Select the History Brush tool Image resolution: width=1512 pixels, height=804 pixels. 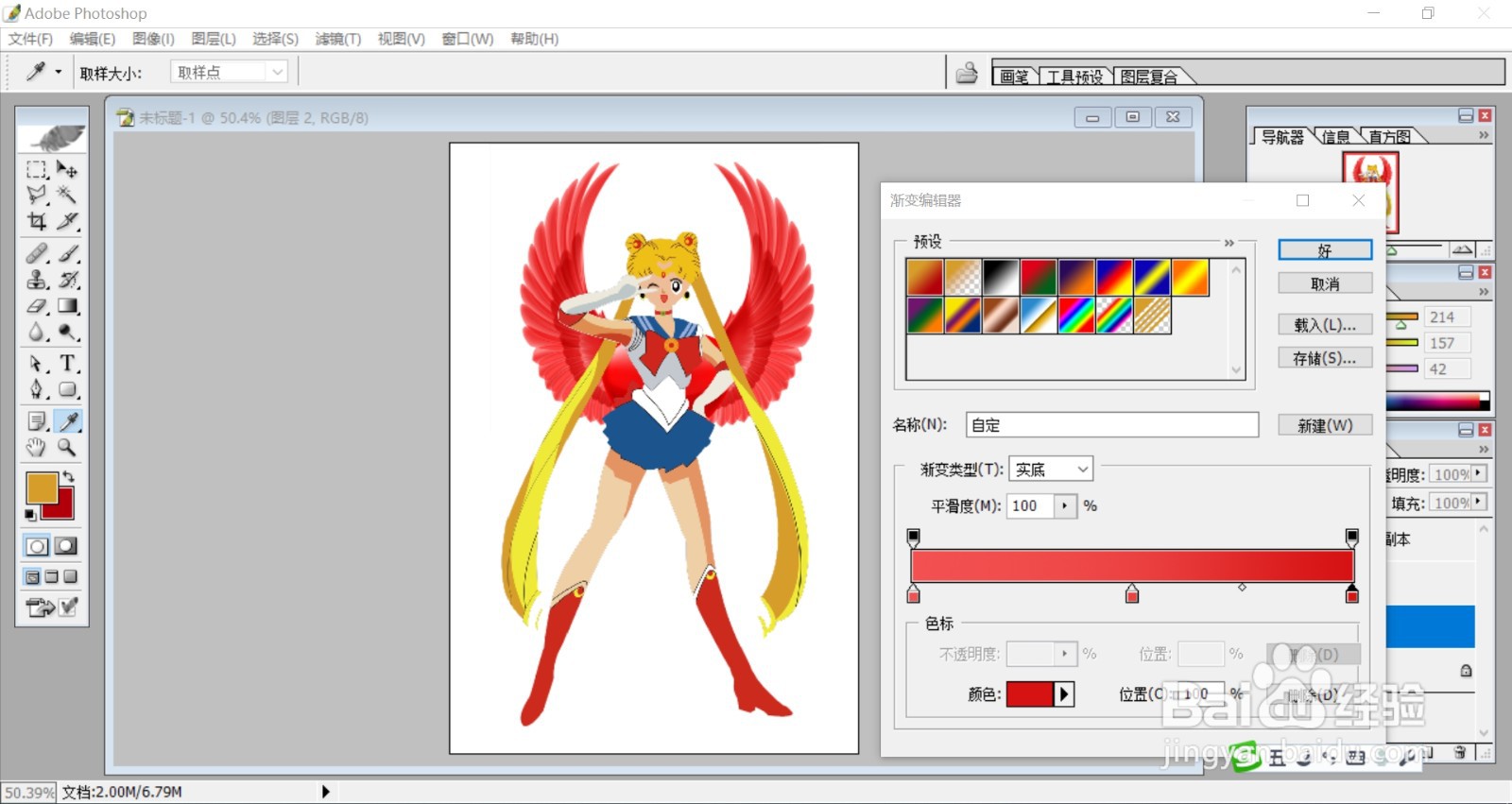click(67, 280)
